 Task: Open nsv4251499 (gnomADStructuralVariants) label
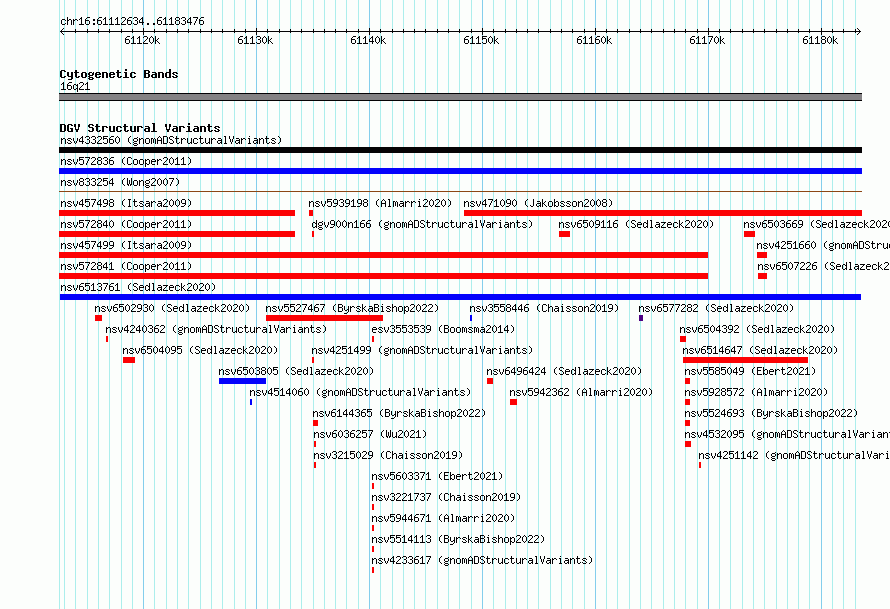(422, 350)
